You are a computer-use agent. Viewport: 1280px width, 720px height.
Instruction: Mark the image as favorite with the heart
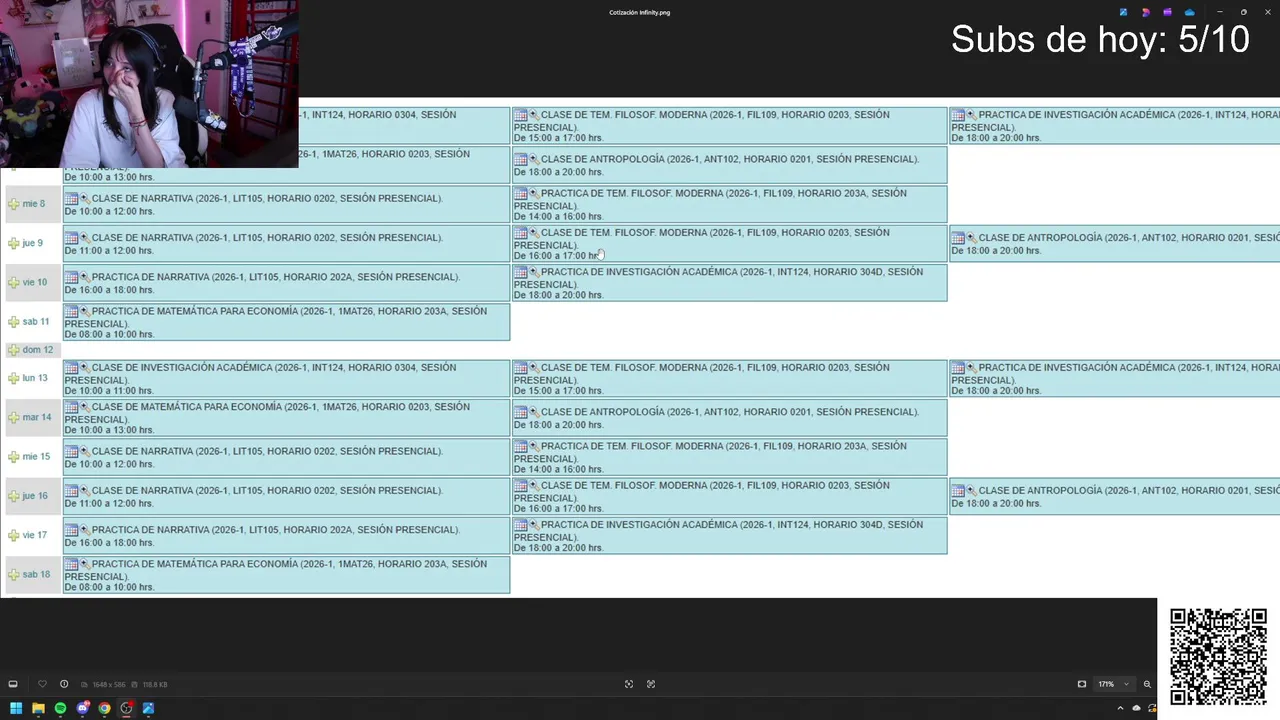(x=42, y=684)
